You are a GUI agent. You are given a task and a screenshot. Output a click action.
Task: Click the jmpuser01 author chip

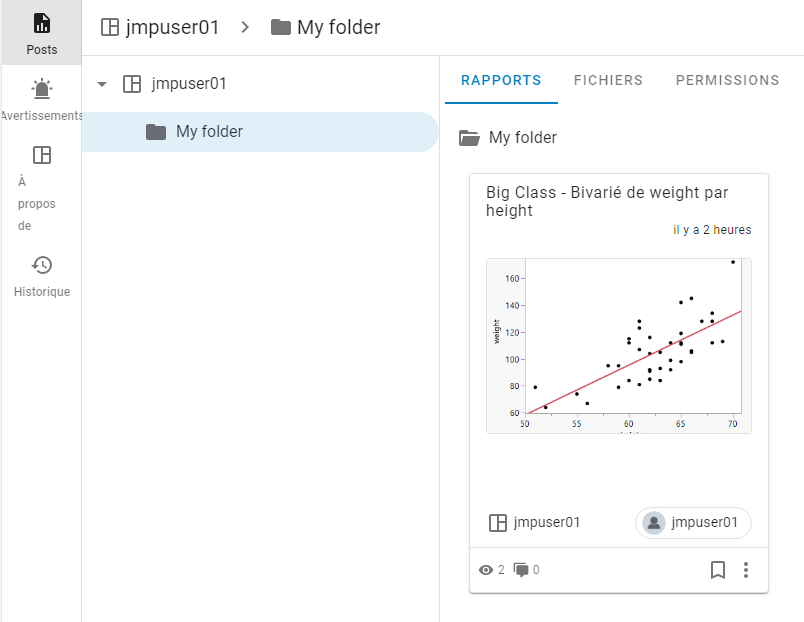tap(693, 522)
